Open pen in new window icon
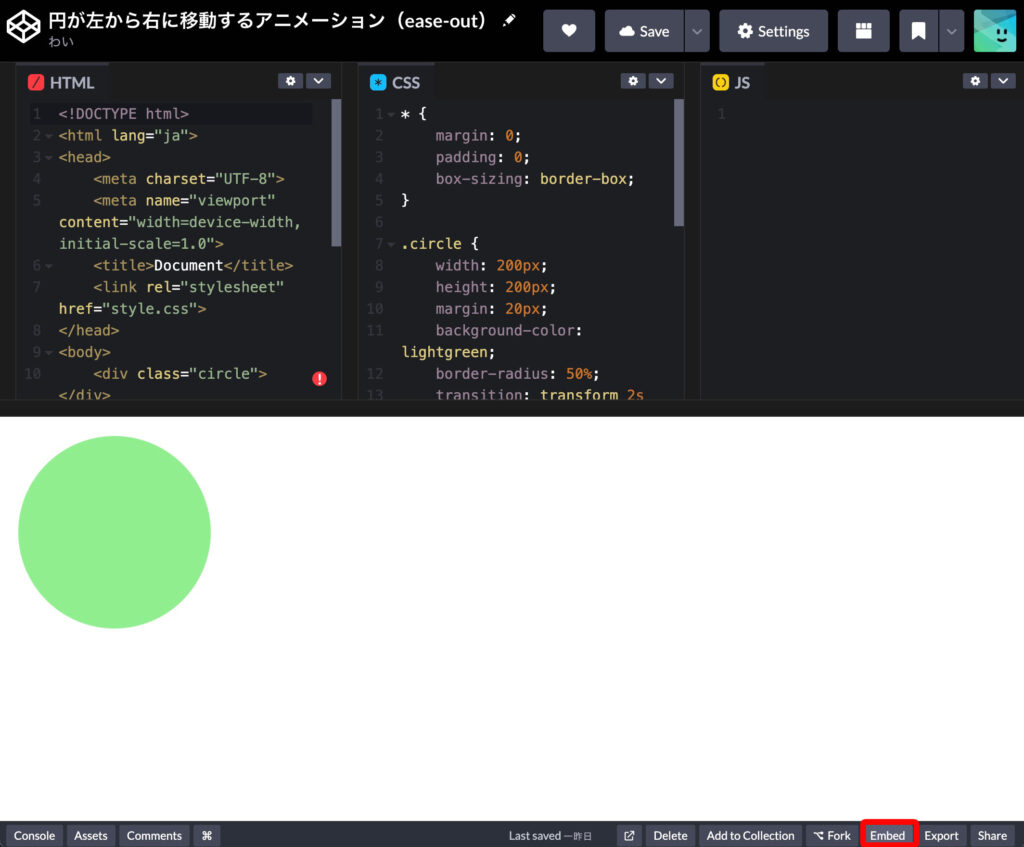This screenshot has height=847, width=1024. pyautogui.click(x=629, y=835)
